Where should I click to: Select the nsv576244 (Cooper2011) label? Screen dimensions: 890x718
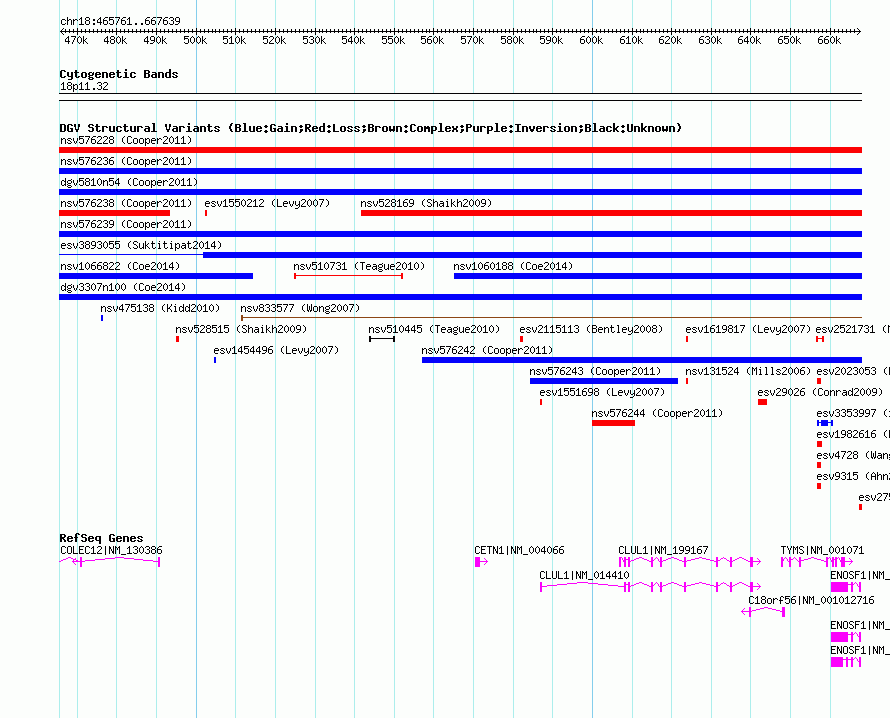pos(657,413)
